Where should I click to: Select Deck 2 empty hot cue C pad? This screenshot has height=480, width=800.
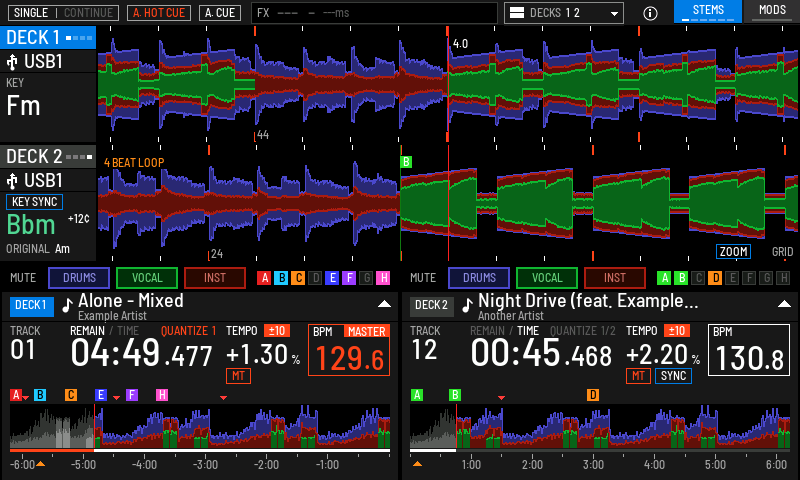[698, 278]
